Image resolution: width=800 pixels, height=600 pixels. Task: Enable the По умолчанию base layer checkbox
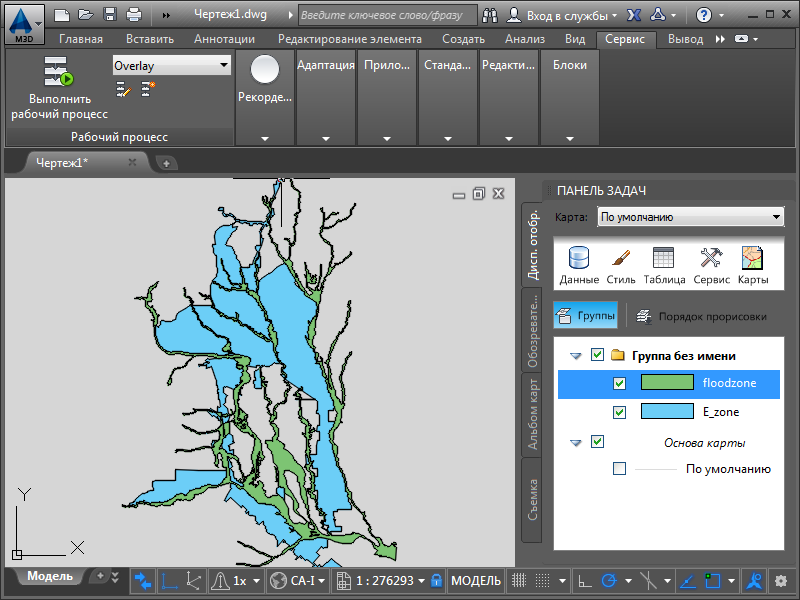619,468
